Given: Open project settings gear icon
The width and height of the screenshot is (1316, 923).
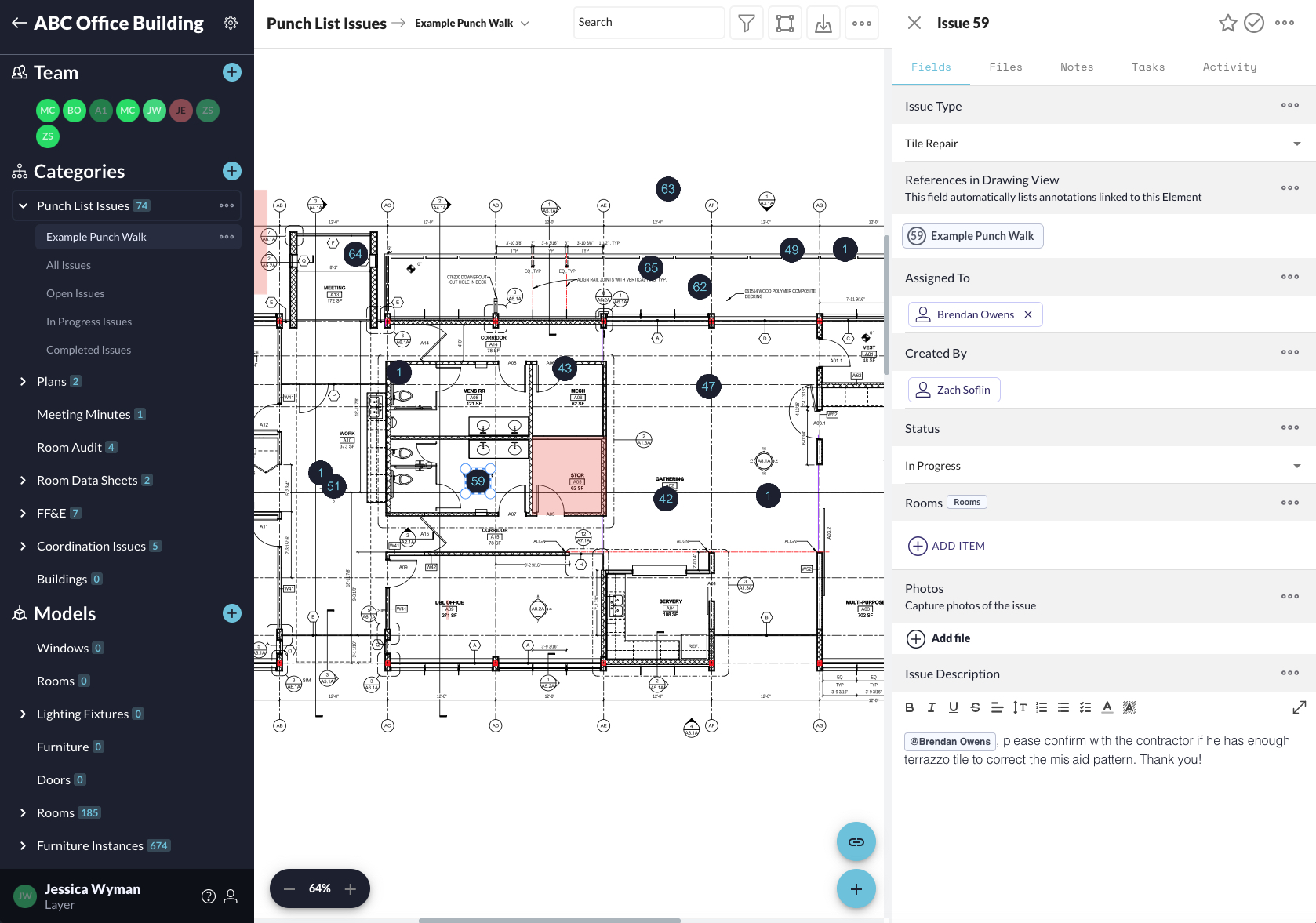Looking at the screenshot, I should [231, 23].
